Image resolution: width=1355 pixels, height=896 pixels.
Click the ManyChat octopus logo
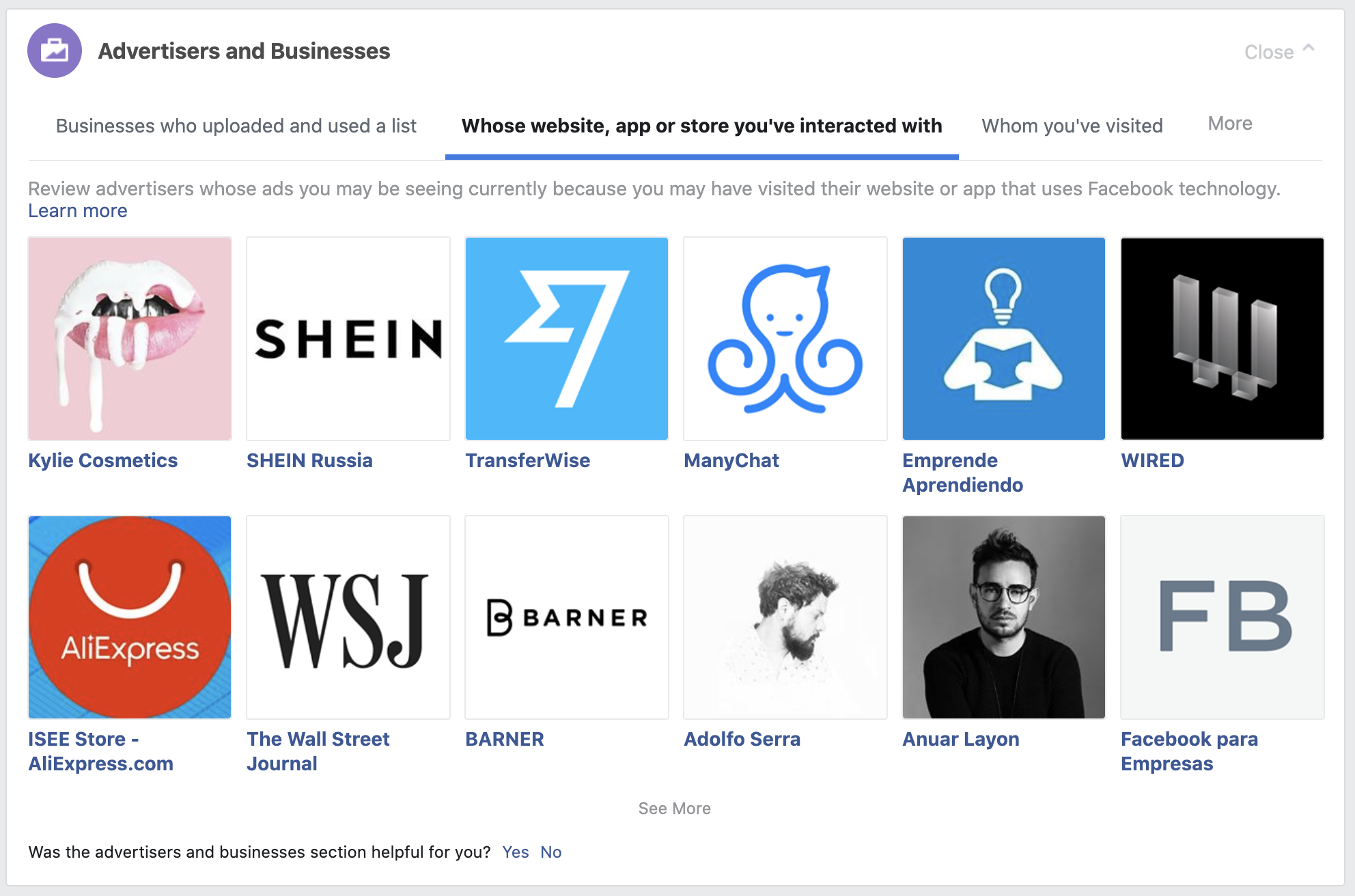point(785,339)
